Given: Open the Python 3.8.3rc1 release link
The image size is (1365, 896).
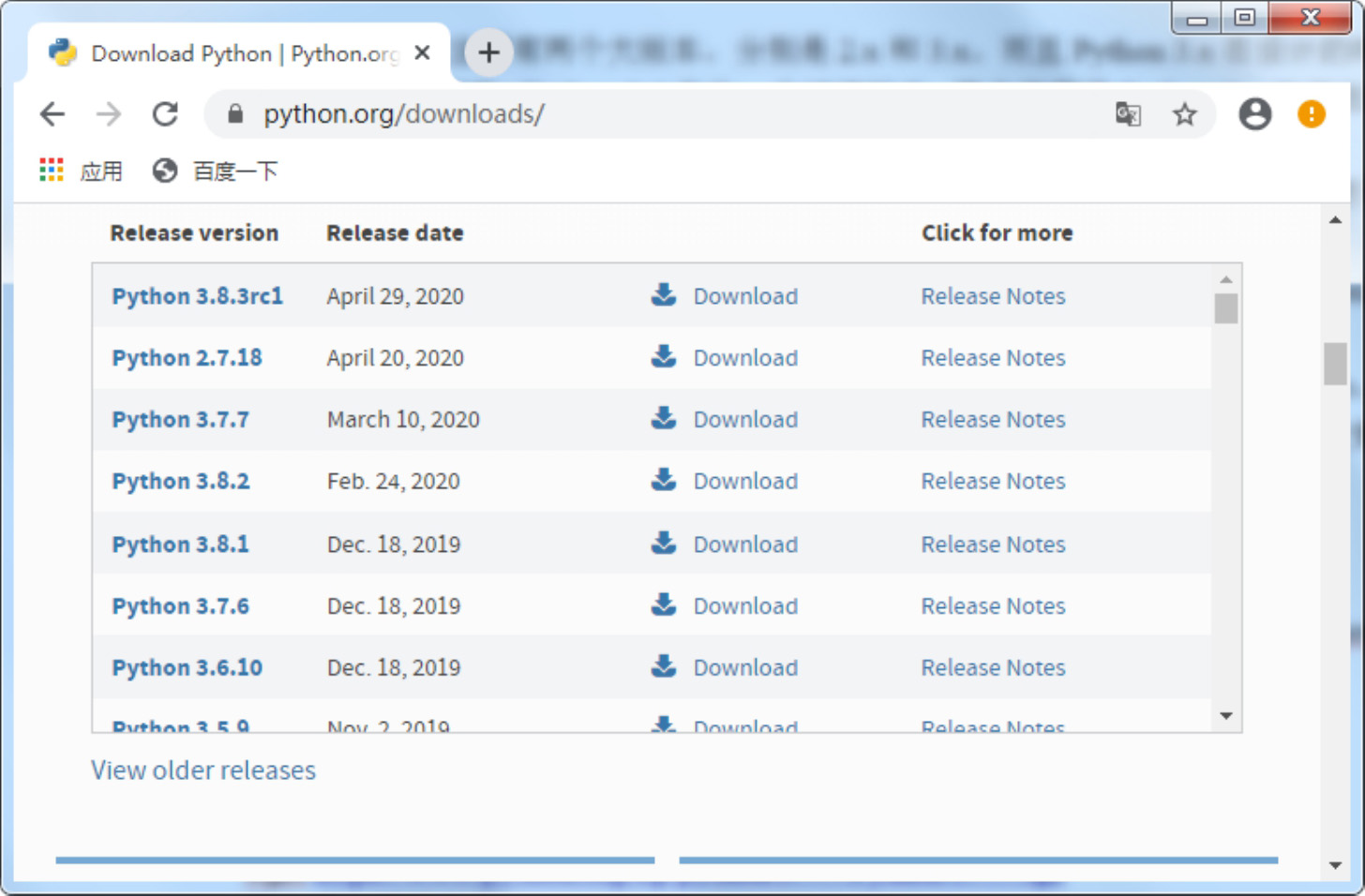Looking at the screenshot, I should click(197, 296).
